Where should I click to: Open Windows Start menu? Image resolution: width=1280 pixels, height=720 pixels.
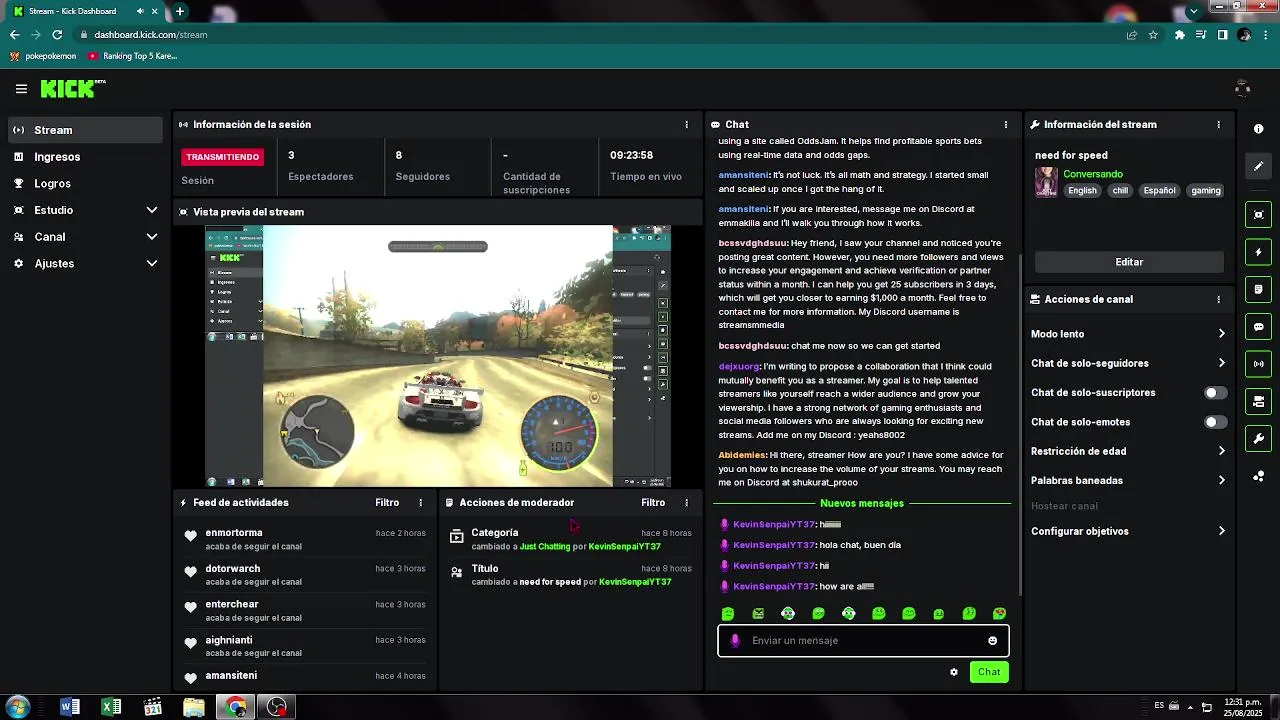pos(18,707)
